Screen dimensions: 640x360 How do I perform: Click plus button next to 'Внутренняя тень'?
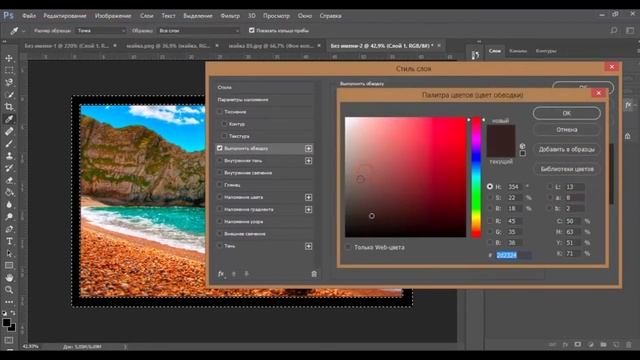tap(309, 161)
